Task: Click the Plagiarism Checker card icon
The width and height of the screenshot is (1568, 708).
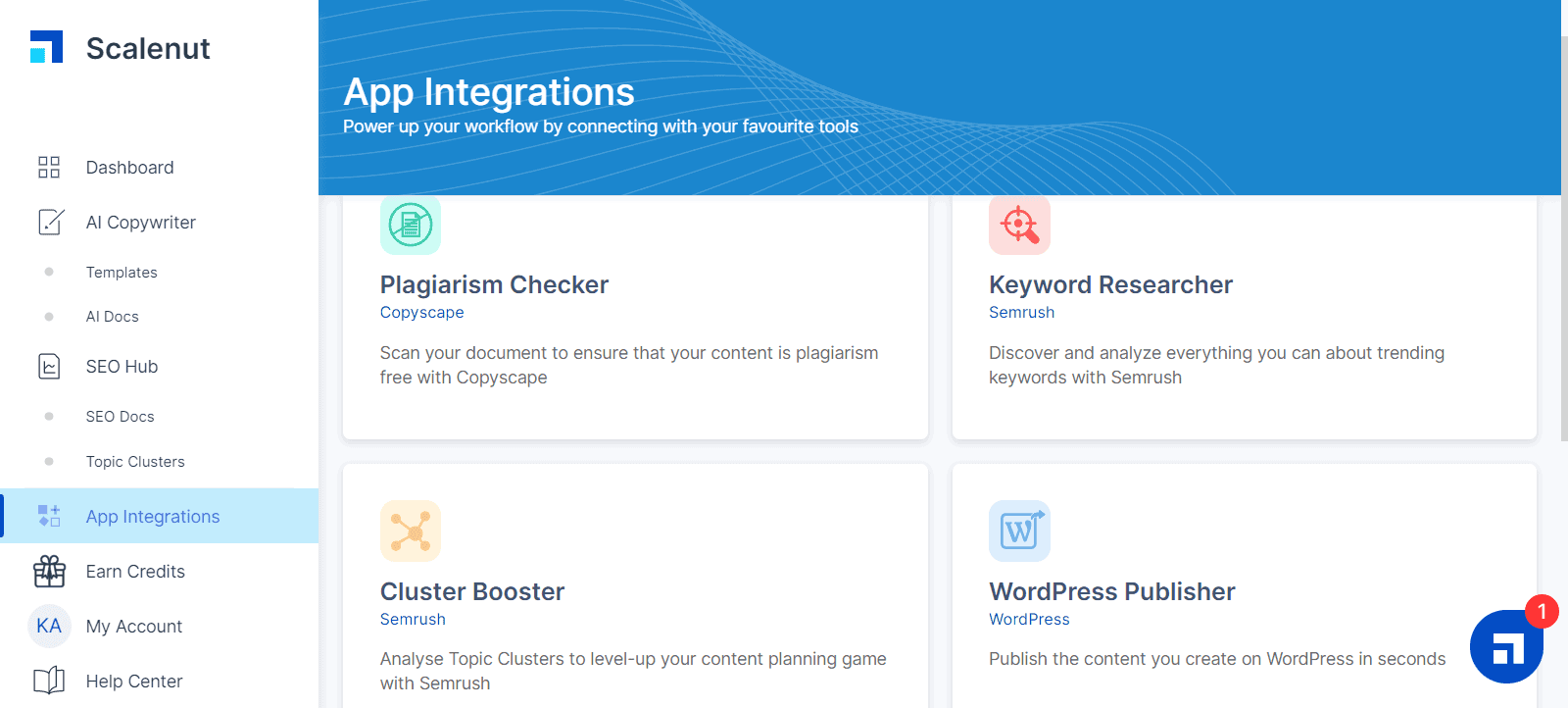Action: point(411,226)
